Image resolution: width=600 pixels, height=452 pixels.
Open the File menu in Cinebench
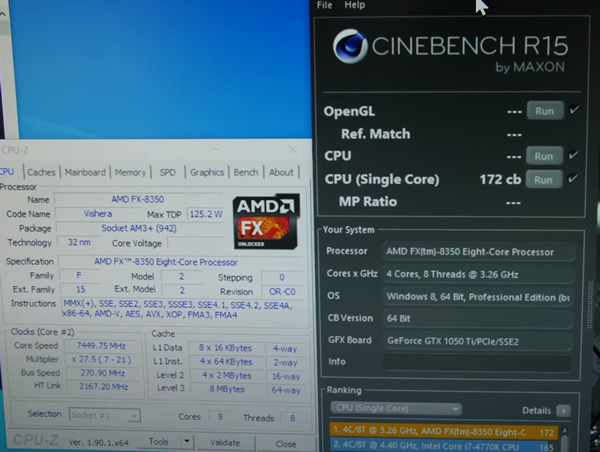tap(324, 5)
